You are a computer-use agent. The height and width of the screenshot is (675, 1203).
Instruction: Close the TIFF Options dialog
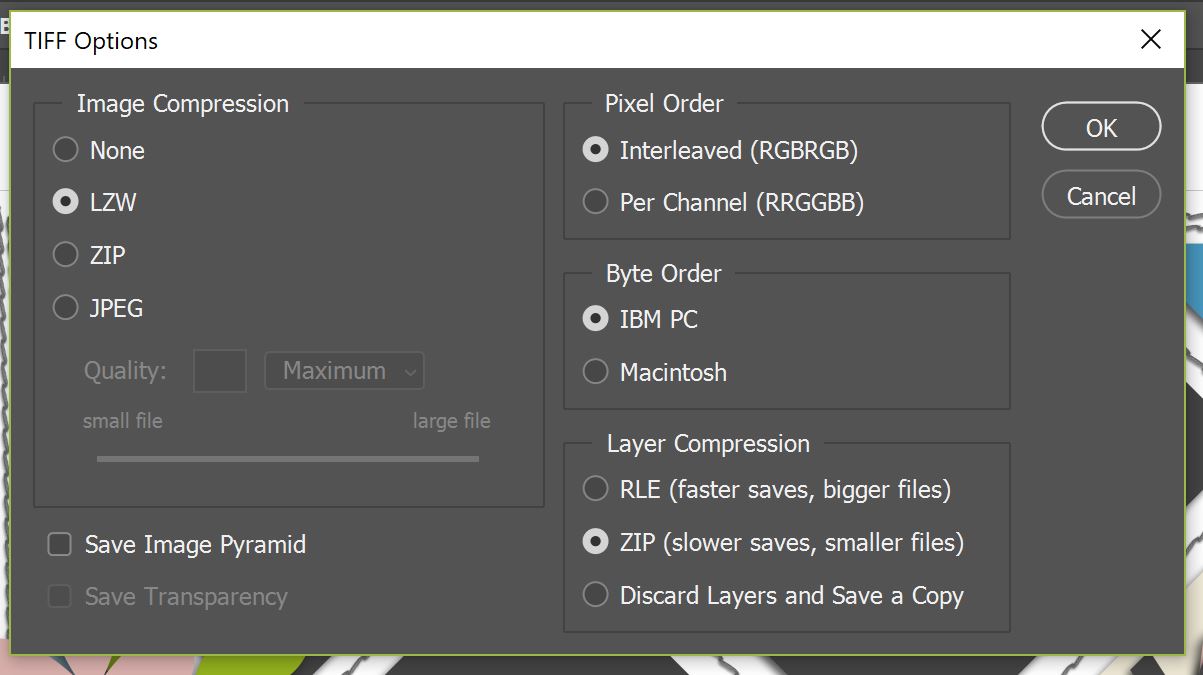[1151, 40]
